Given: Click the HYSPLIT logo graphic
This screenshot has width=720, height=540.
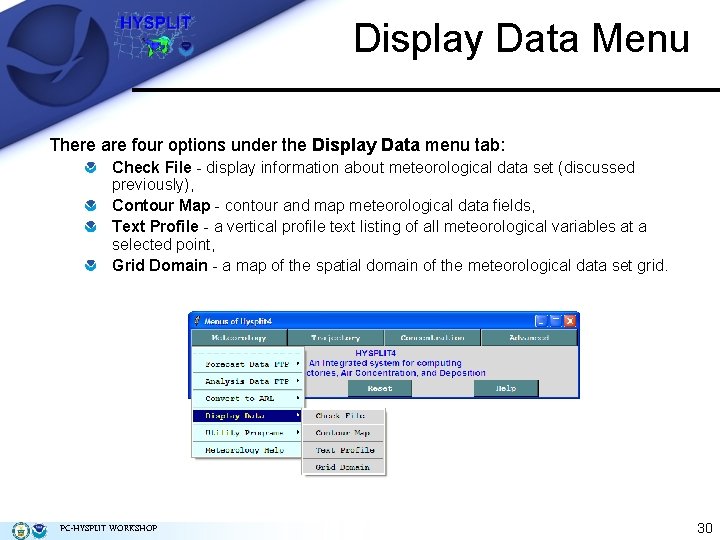Looking at the screenshot, I should (x=155, y=36).
